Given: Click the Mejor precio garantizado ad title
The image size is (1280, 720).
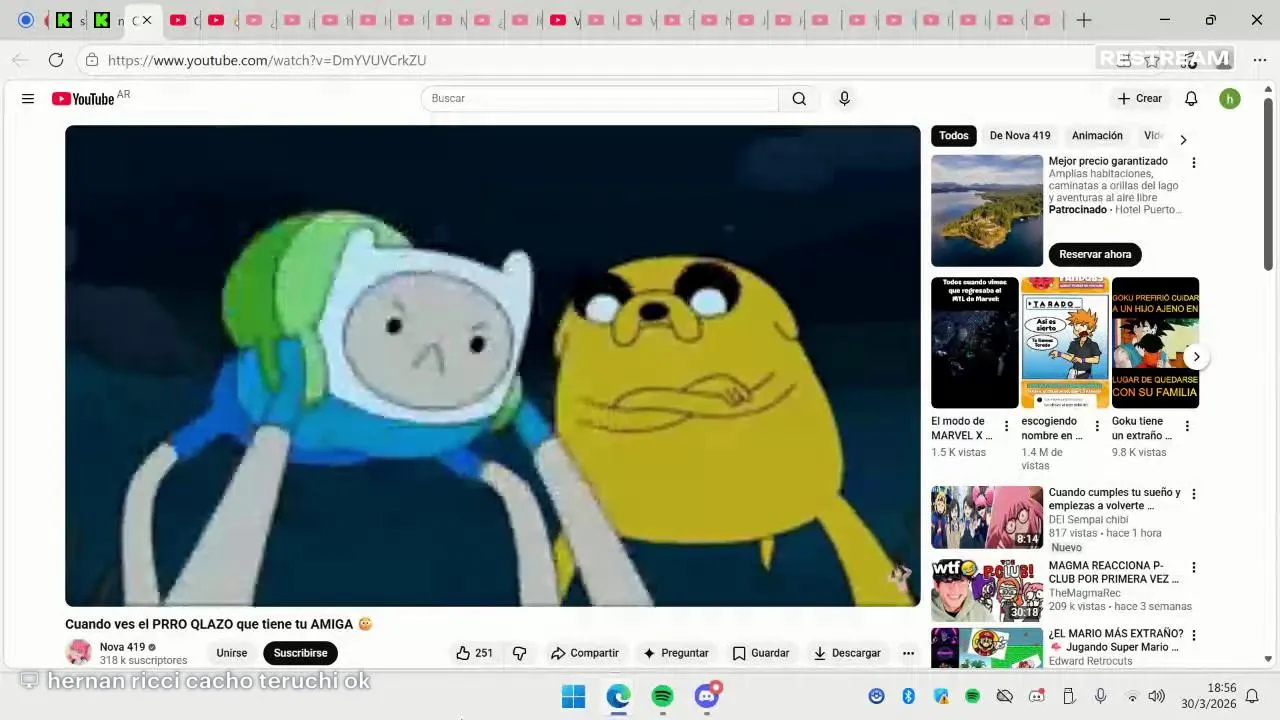Looking at the screenshot, I should point(1108,161).
